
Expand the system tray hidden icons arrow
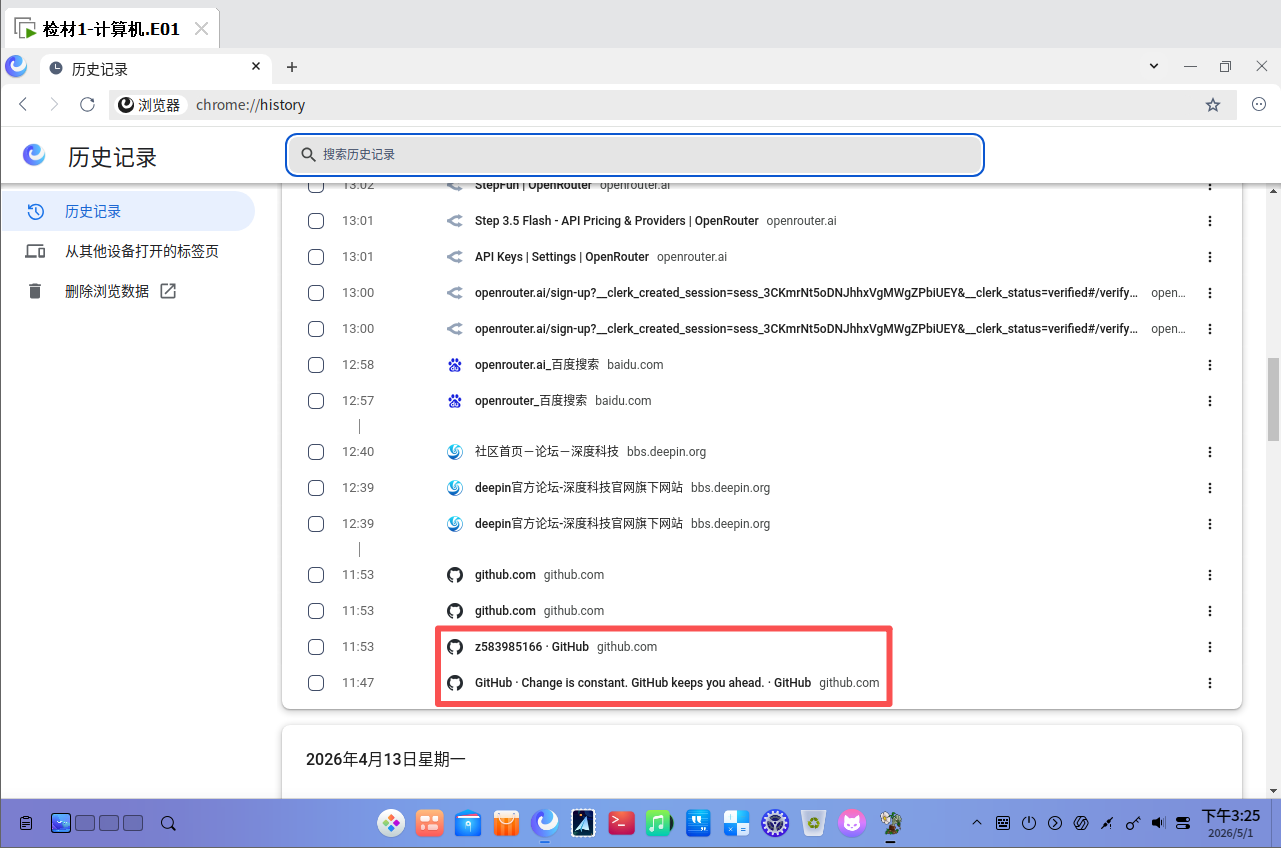pyautogui.click(x=977, y=823)
